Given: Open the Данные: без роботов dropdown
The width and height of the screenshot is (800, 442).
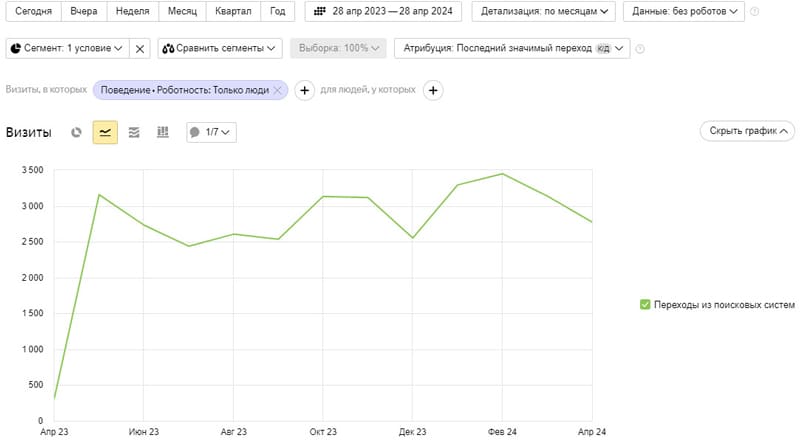Looking at the screenshot, I should 684,11.
